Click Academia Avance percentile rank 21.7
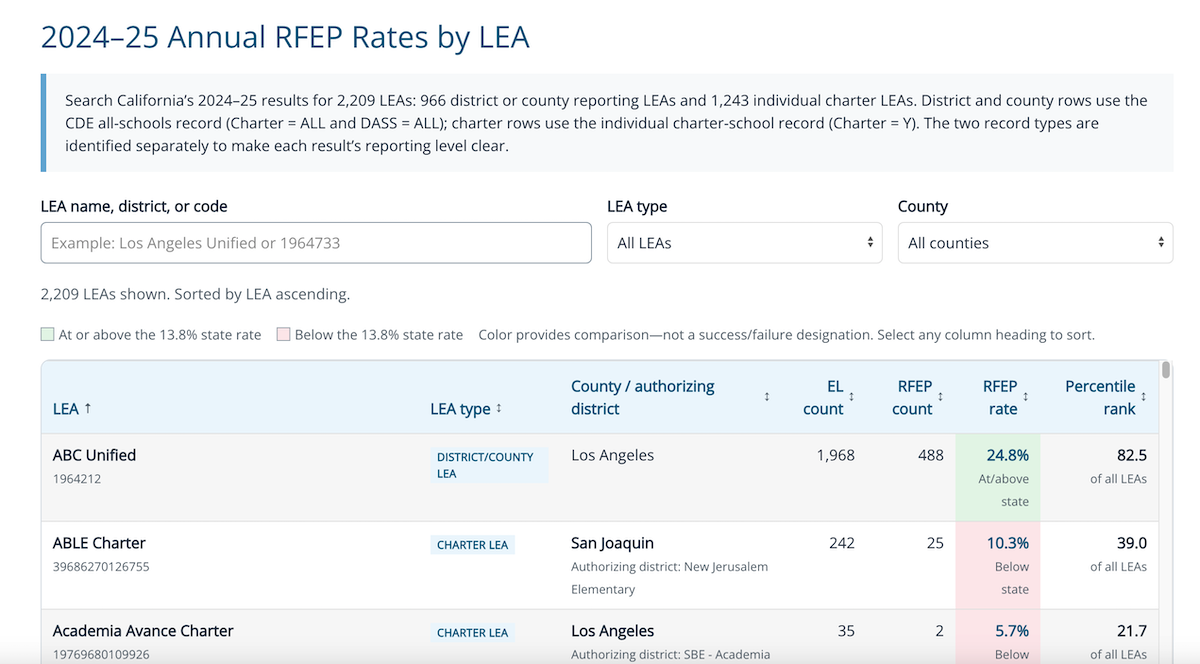 point(1132,631)
